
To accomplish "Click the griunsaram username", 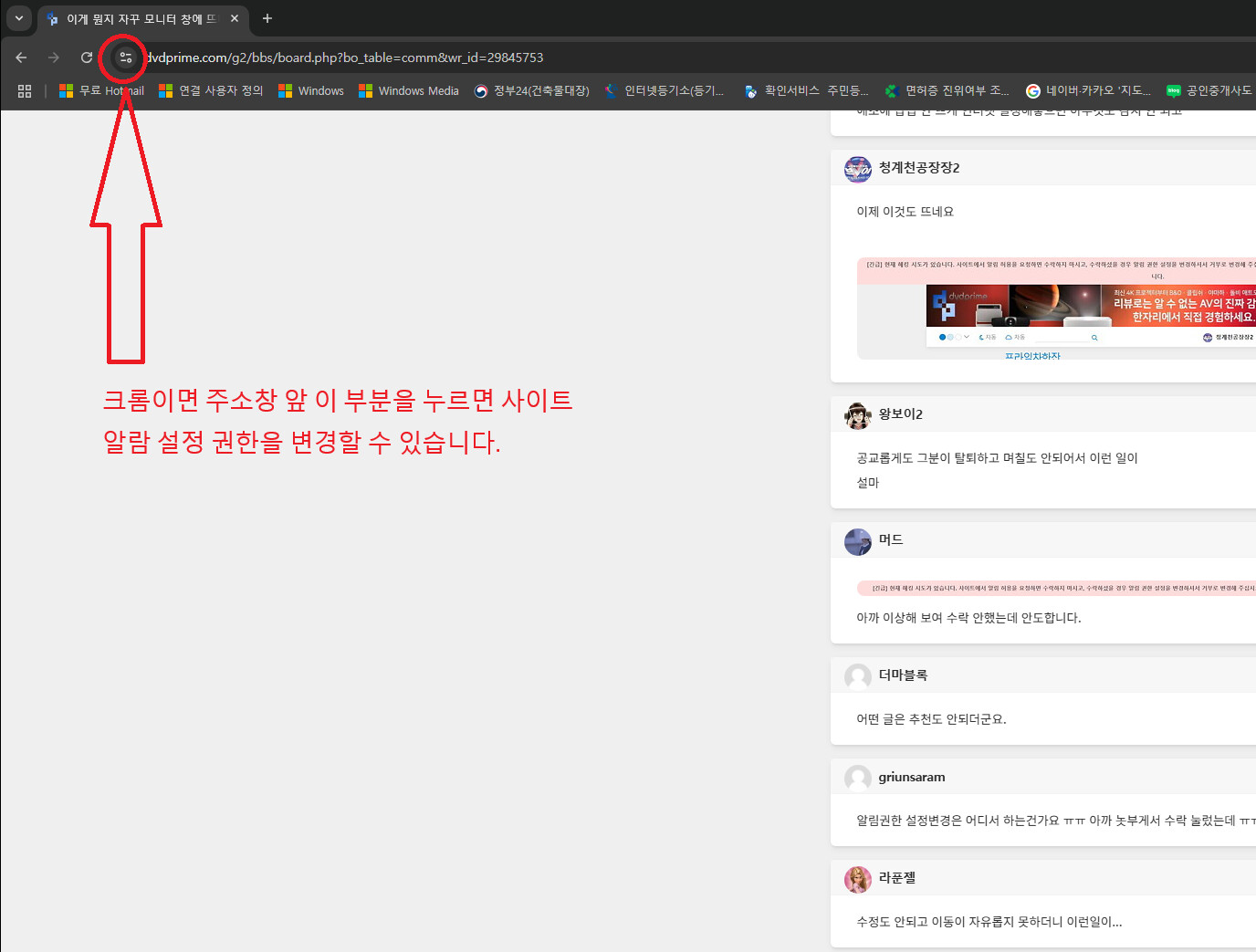I will pos(911,778).
